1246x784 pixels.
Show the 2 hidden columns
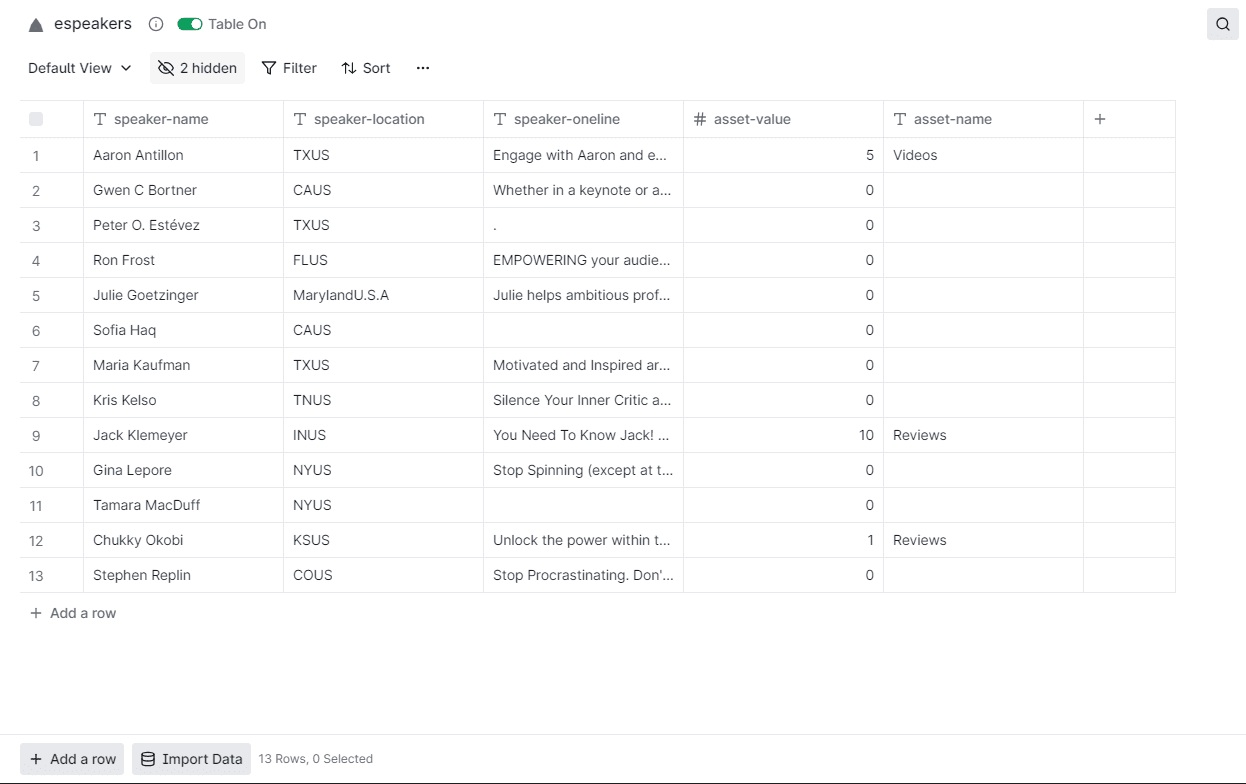(197, 68)
